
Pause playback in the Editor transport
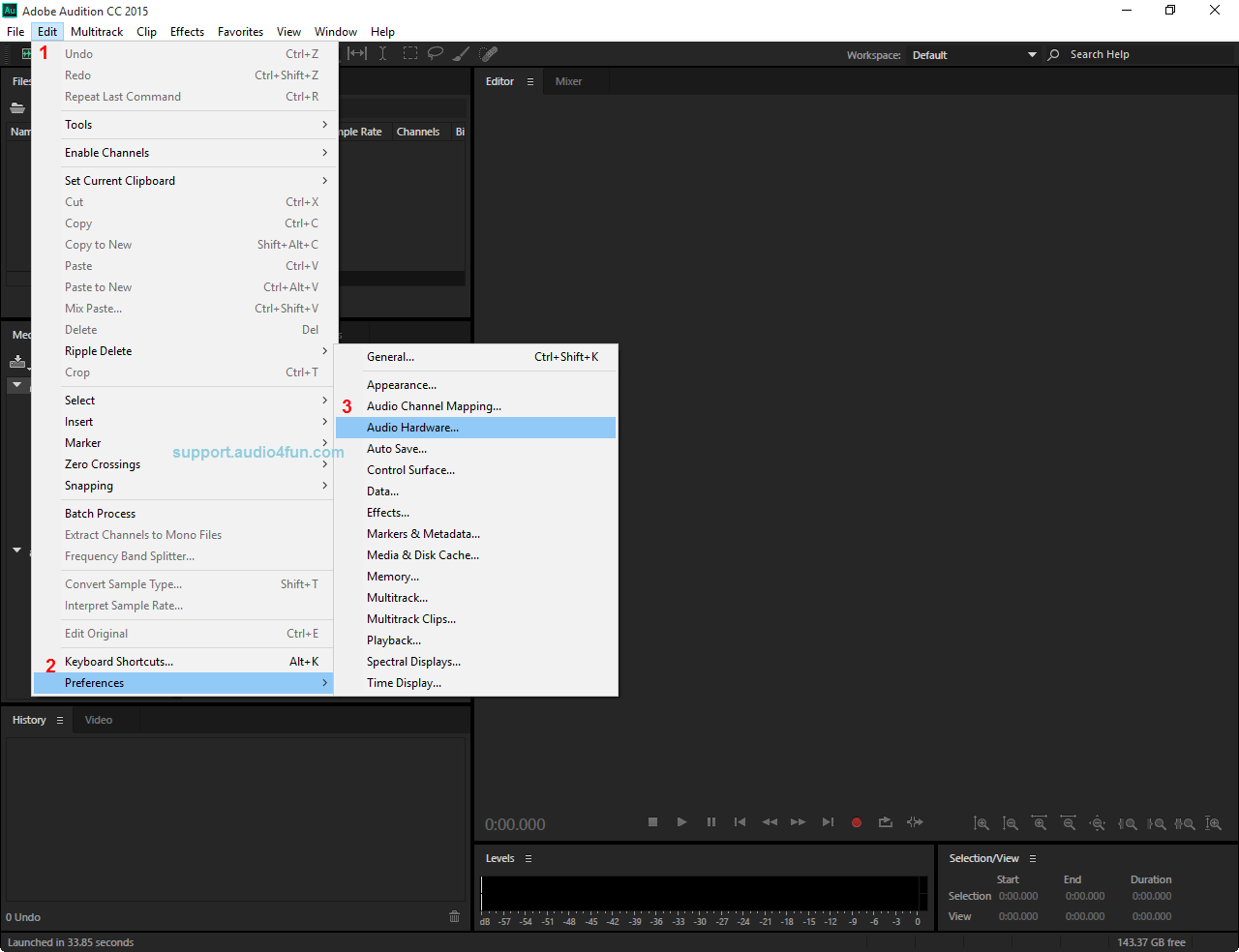(711, 822)
